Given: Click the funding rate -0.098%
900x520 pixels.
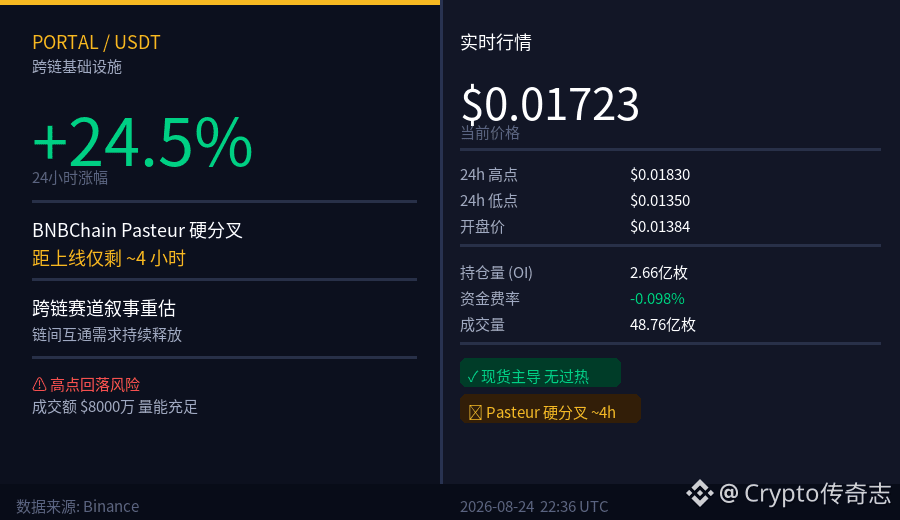Looking at the screenshot, I should pos(657,299).
